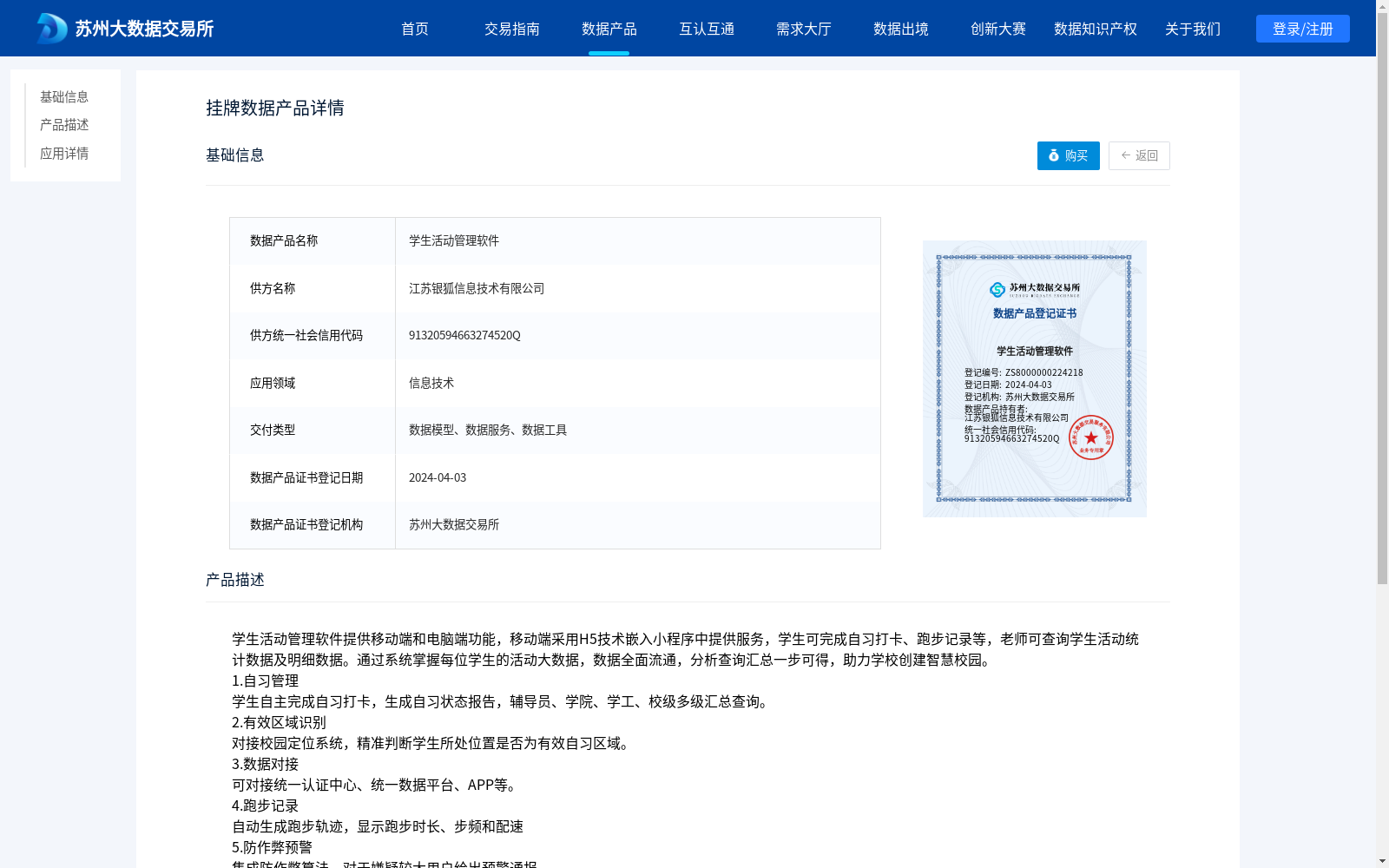The width and height of the screenshot is (1389, 868).
Task: Click the 交付类型 row label
Action: coord(273,430)
